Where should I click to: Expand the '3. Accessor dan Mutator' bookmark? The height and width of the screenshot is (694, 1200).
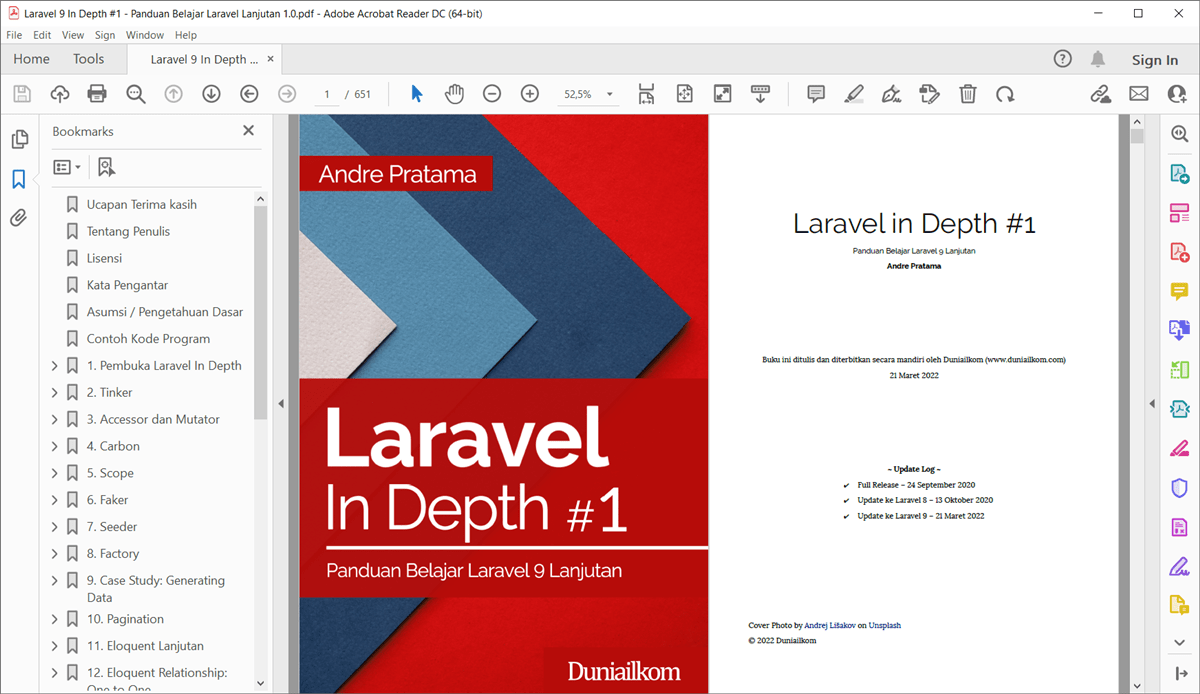55,420
